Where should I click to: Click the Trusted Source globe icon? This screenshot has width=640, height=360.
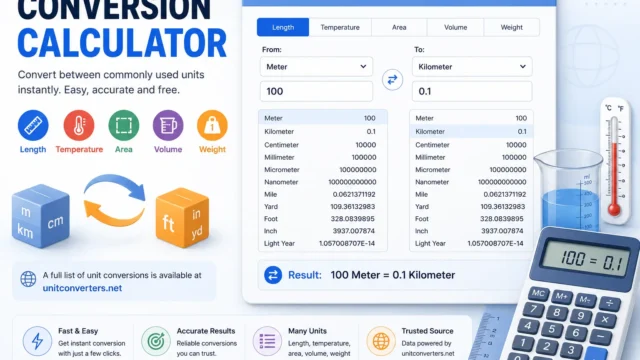coord(381,341)
